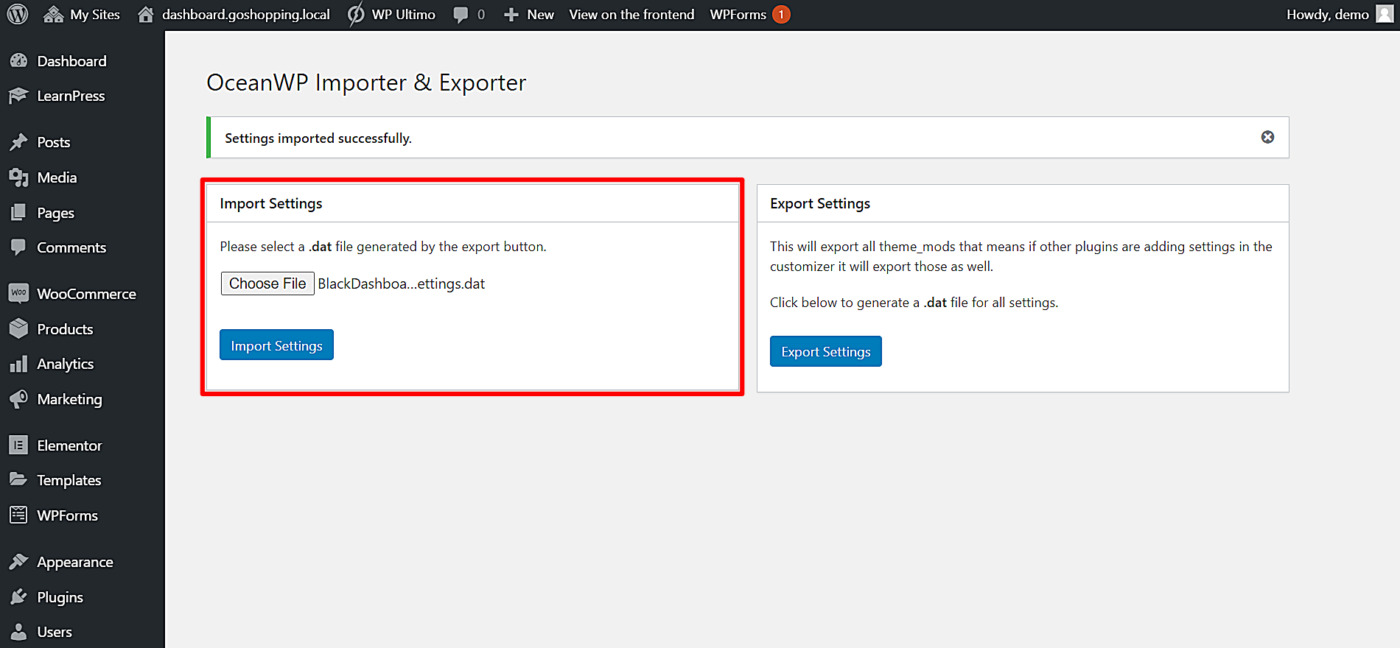Screen dimensions: 1400x648
Task: Dismiss the Settings imported successfully notice
Action: tap(1267, 137)
